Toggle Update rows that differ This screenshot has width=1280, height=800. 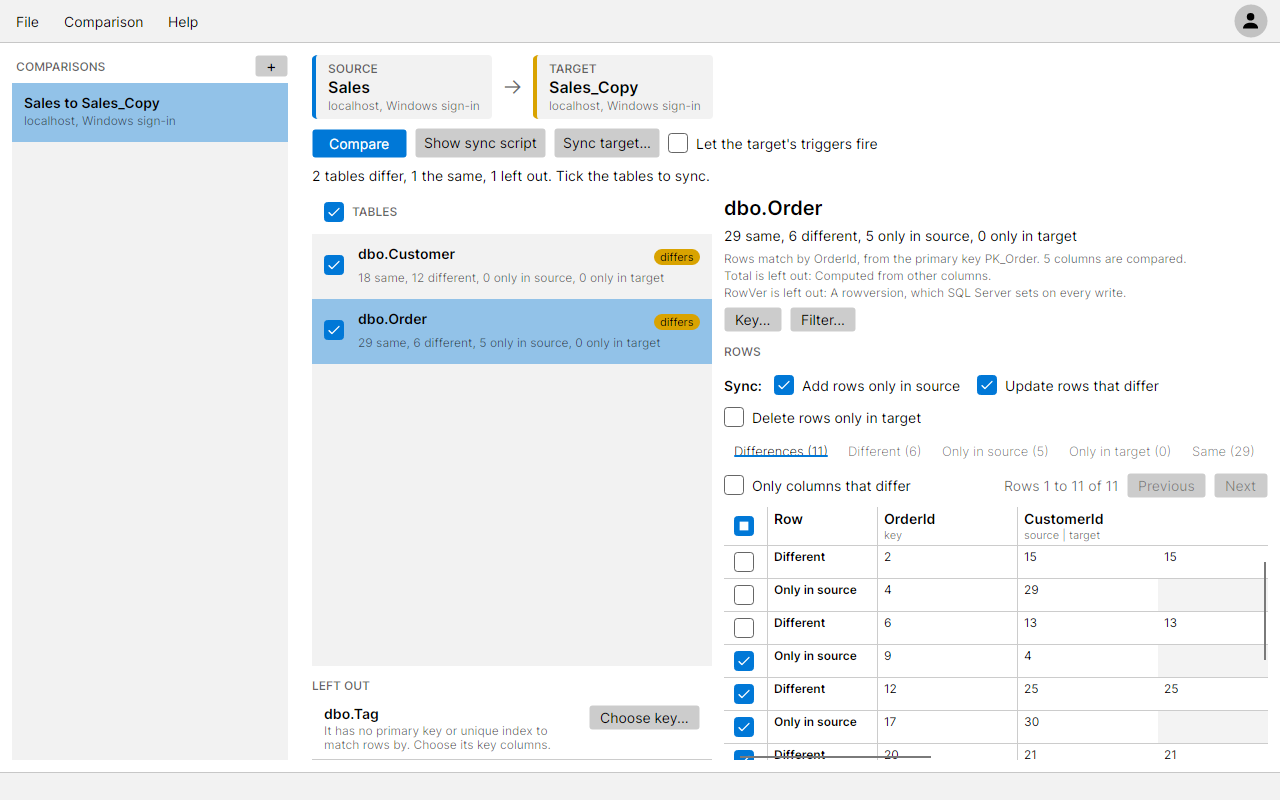click(987, 385)
